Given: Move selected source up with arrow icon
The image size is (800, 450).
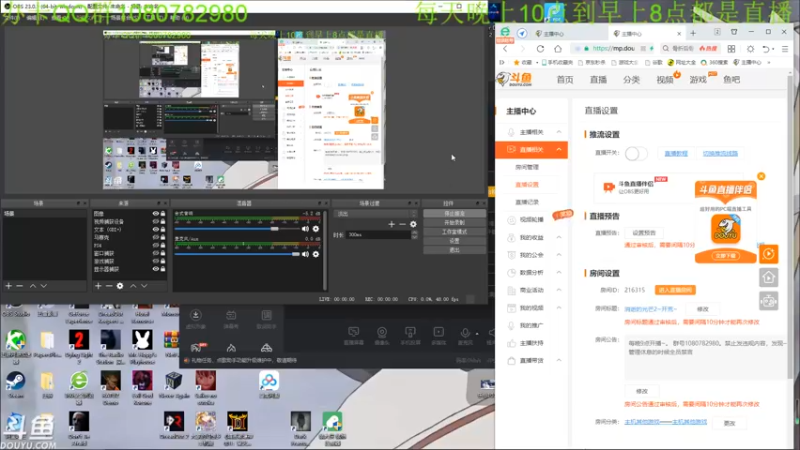Looking at the screenshot, I should pos(133,286).
